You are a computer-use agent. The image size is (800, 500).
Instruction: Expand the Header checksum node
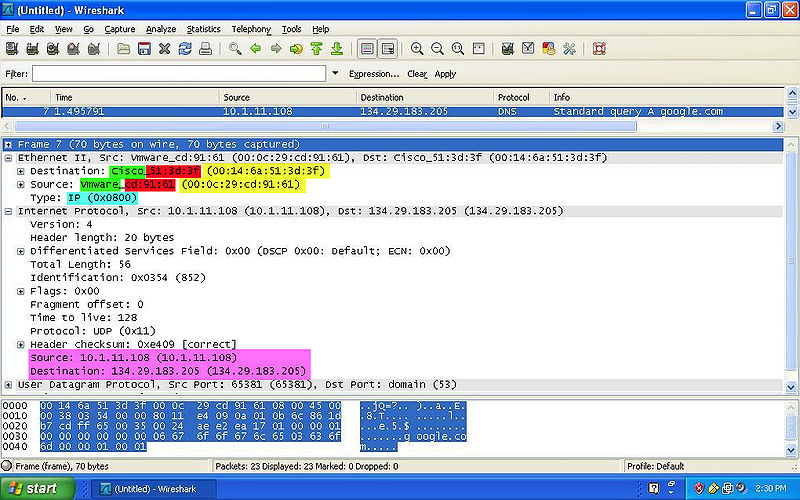tap(20, 344)
